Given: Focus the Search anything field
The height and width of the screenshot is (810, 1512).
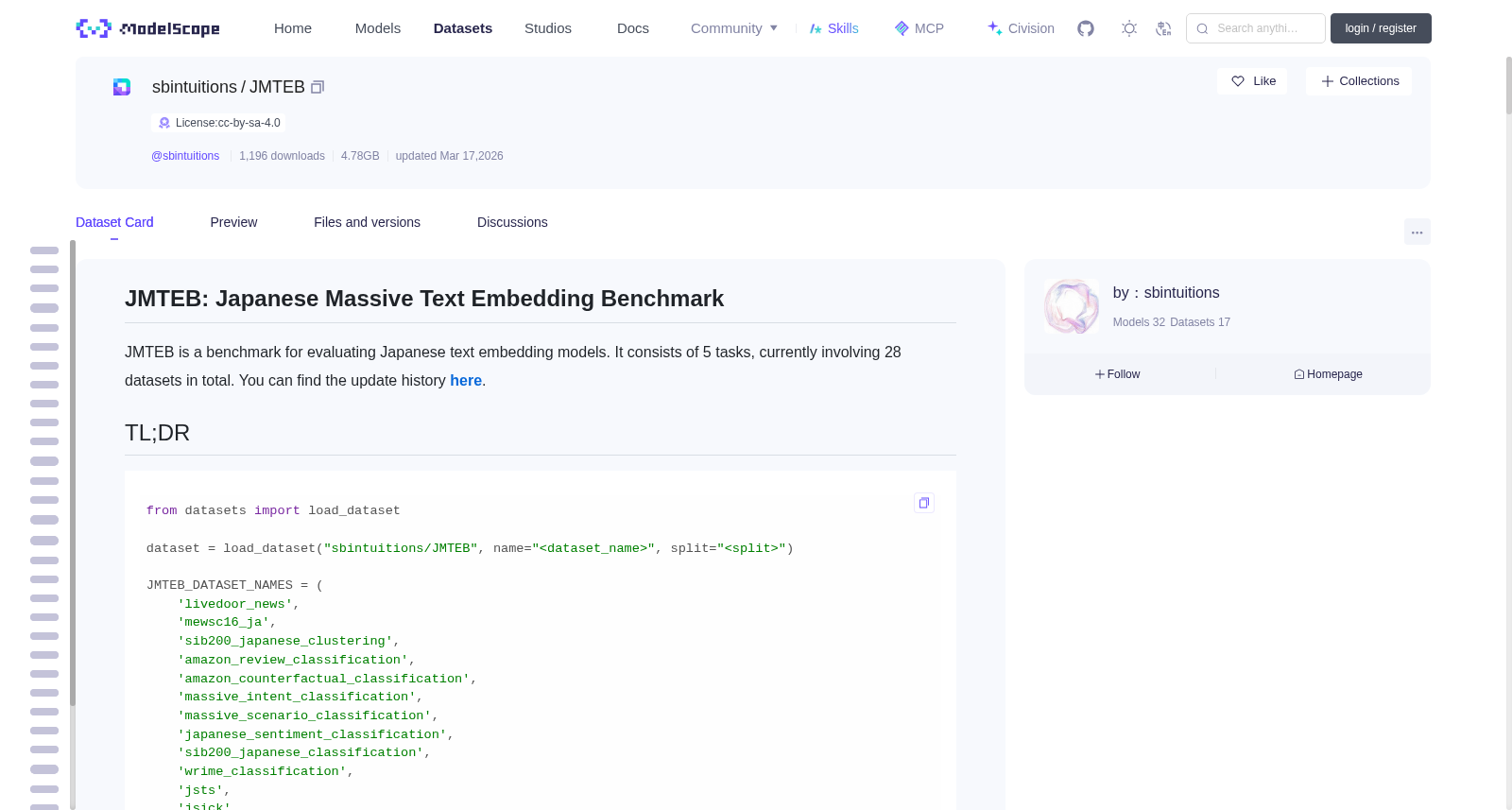Looking at the screenshot, I should 1256,28.
